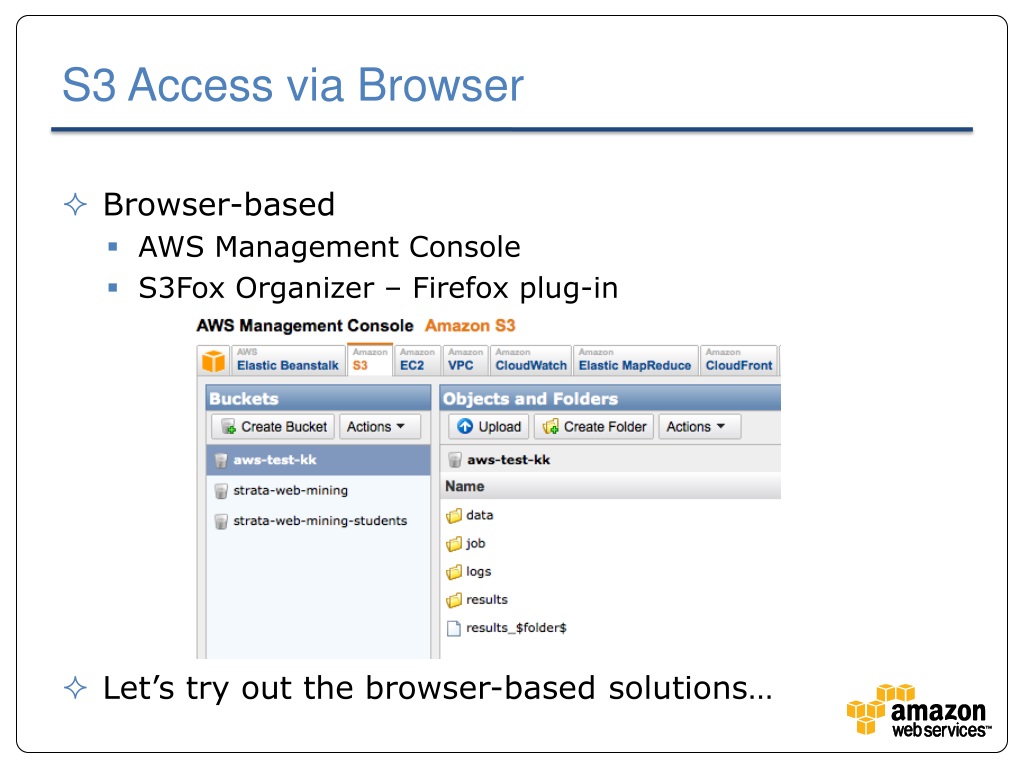The height and width of the screenshot is (768, 1024).
Task: Switch to the Amazon S3 tab
Action: 370,360
